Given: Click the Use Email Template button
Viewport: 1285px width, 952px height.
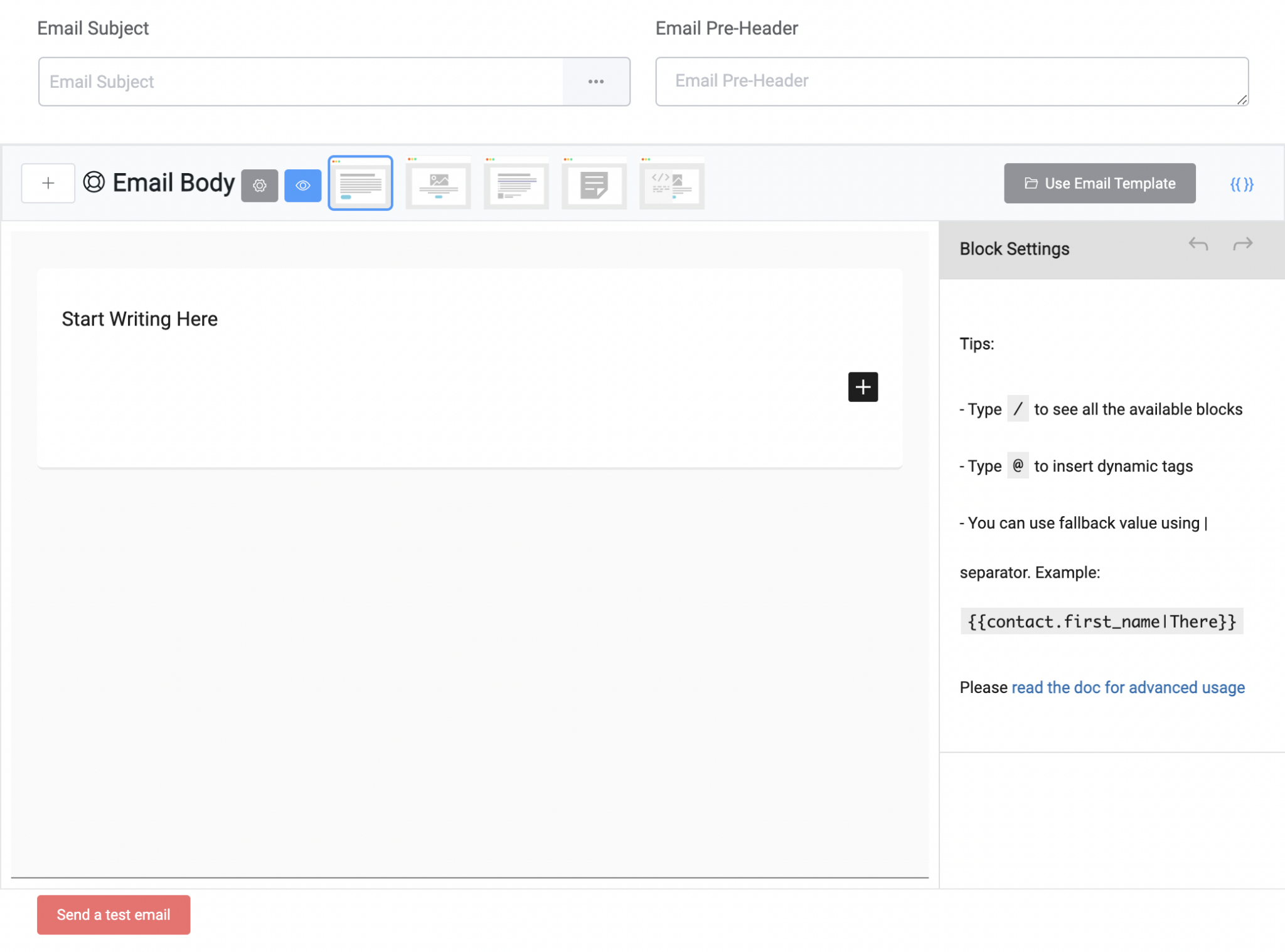Looking at the screenshot, I should (1099, 183).
